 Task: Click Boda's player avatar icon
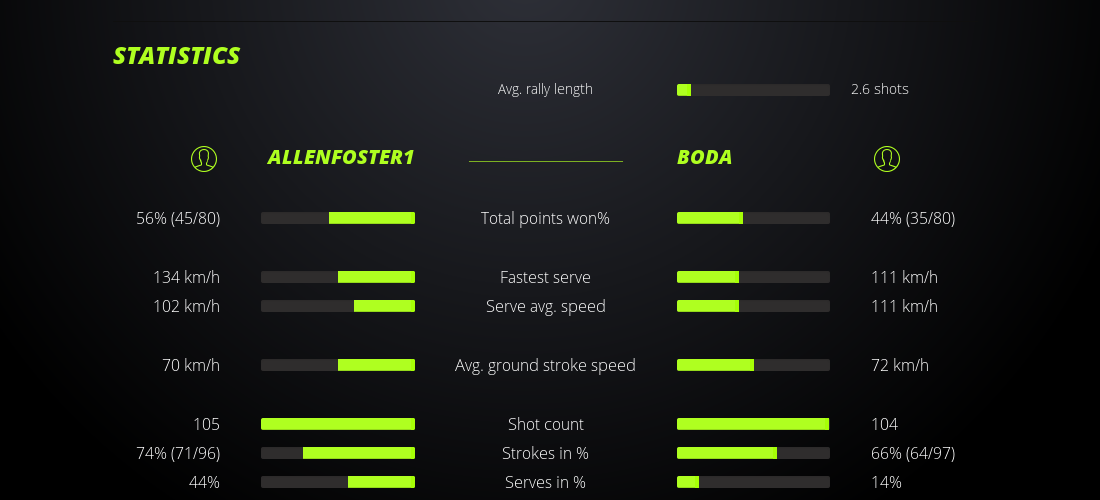pos(887,158)
